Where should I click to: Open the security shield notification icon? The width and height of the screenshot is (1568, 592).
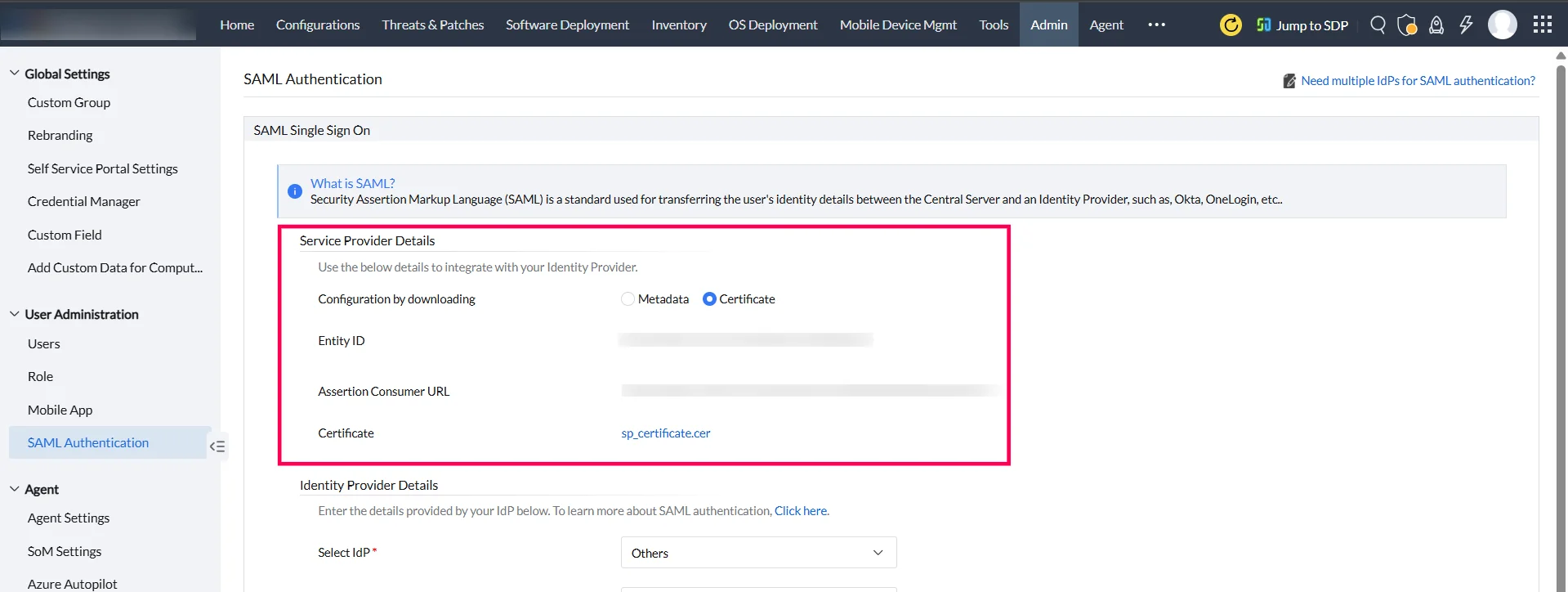click(1407, 25)
